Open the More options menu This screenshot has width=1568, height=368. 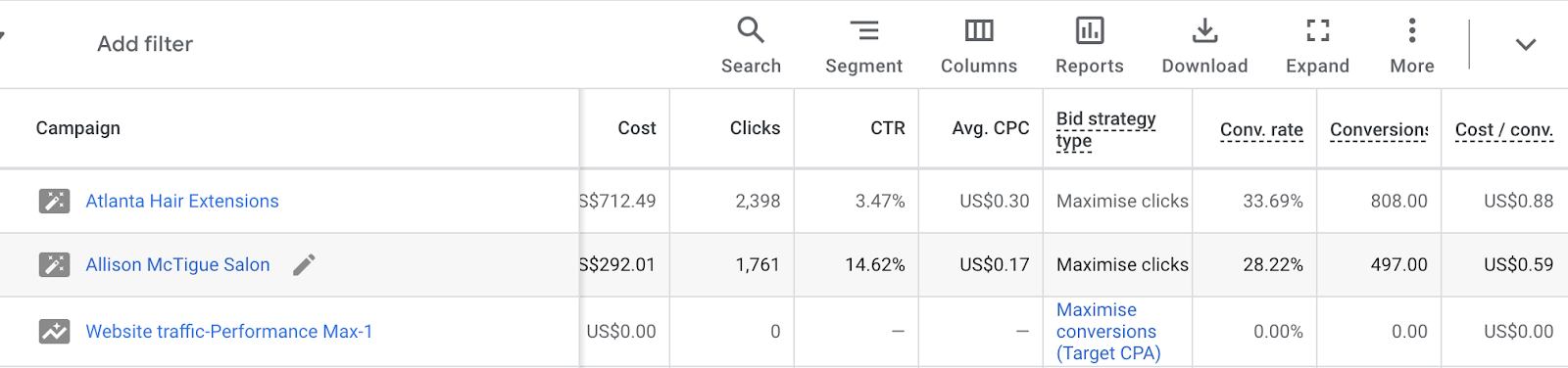click(x=1411, y=45)
